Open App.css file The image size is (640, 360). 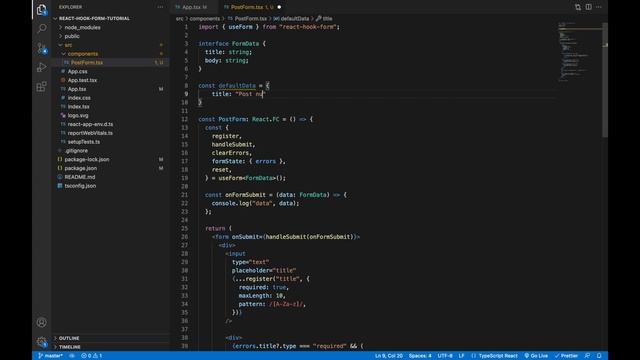click(x=77, y=71)
